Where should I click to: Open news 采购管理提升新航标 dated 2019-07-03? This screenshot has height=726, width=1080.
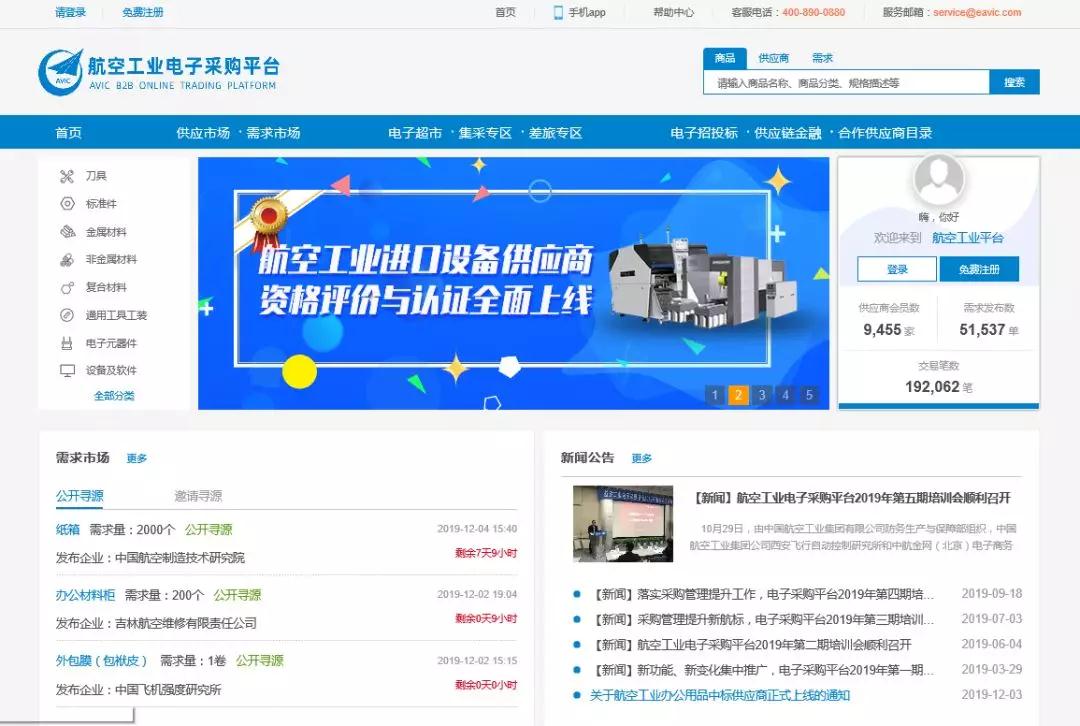click(765, 620)
